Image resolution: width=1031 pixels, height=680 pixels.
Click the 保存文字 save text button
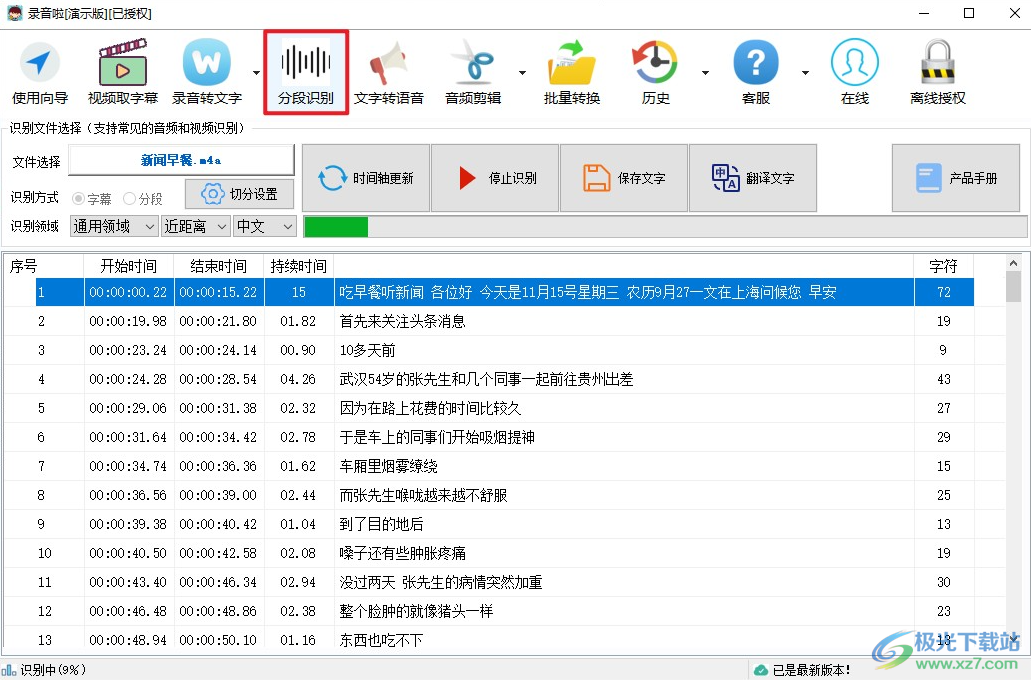point(624,178)
